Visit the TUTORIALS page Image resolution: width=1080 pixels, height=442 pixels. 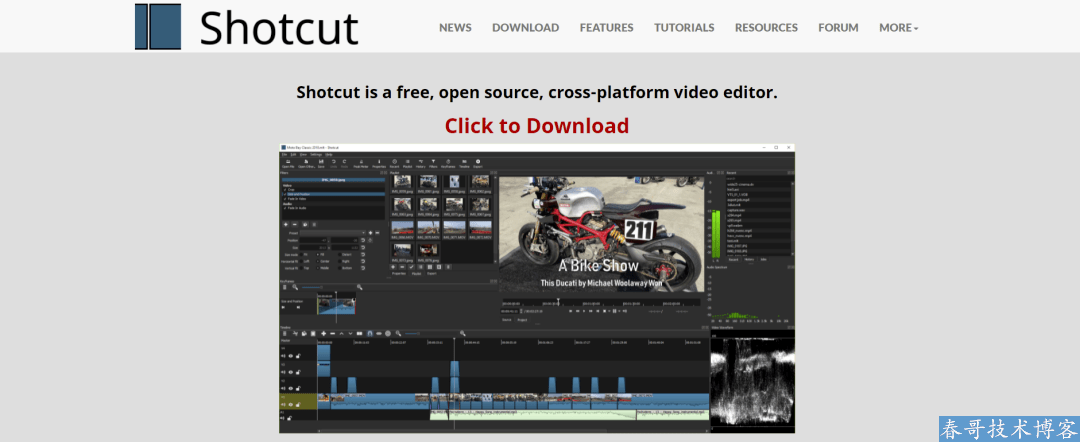pos(684,28)
